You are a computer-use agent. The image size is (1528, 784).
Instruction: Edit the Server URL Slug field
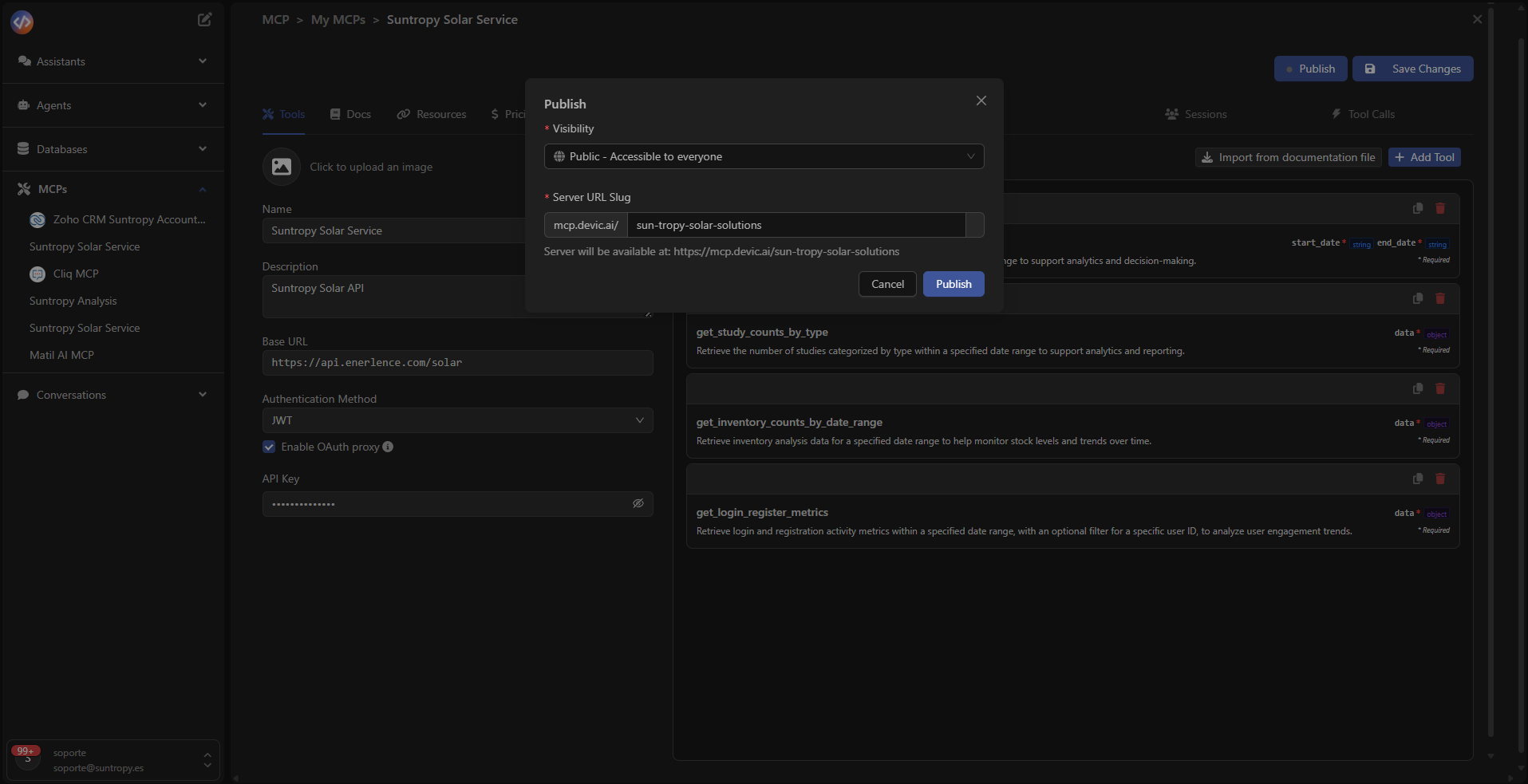coord(796,225)
